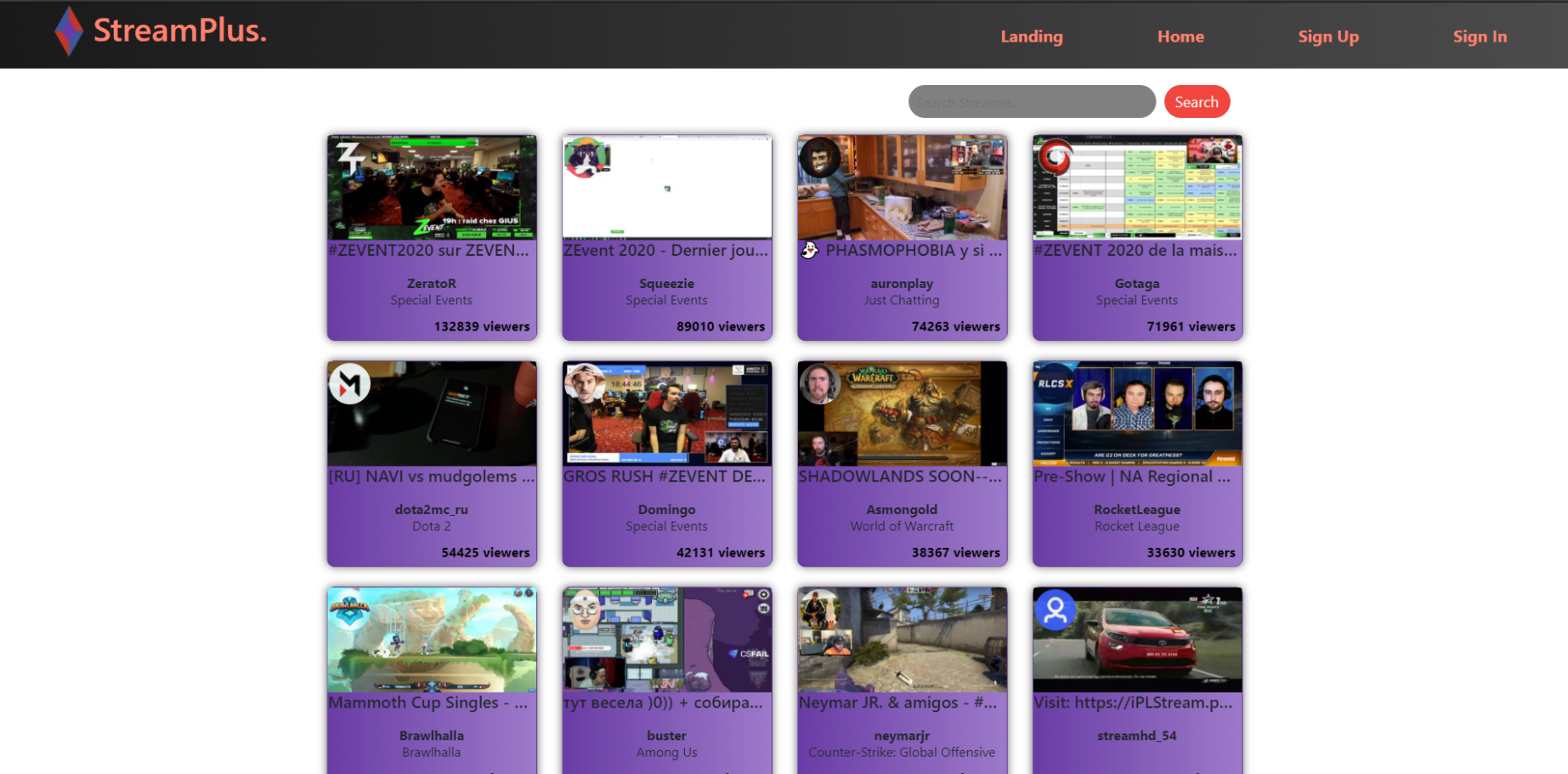Click the '54425 viewers' count

coord(485,552)
